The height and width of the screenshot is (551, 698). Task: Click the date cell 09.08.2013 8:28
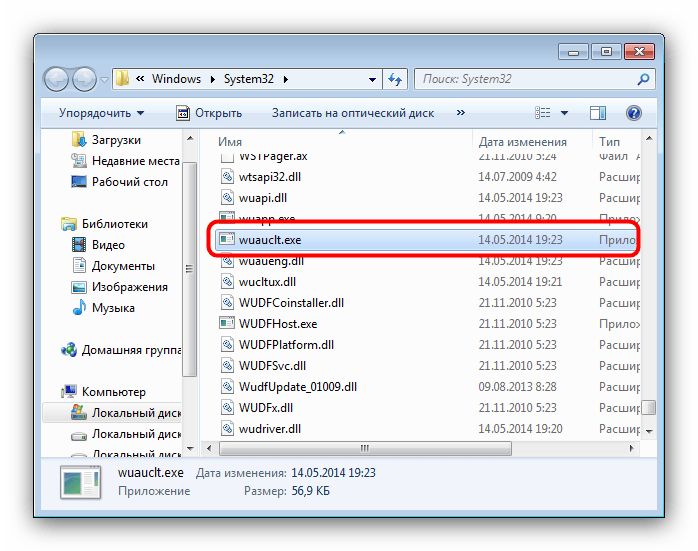[x=517, y=386]
